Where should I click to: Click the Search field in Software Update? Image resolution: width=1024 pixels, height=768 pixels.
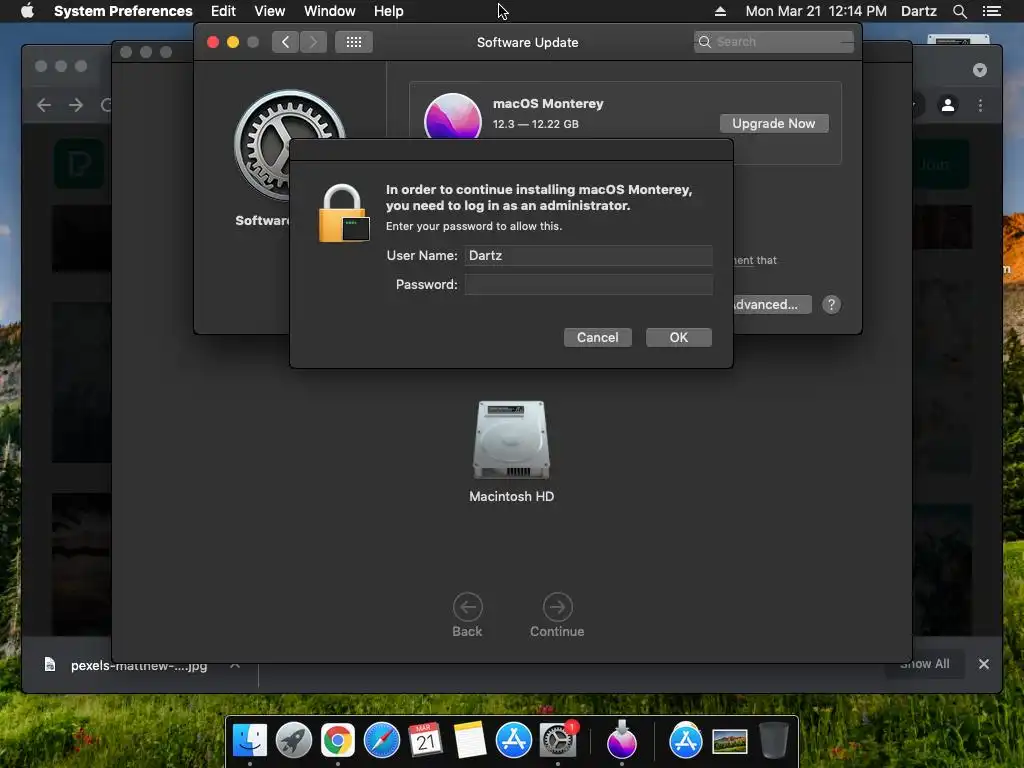click(x=773, y=42)
